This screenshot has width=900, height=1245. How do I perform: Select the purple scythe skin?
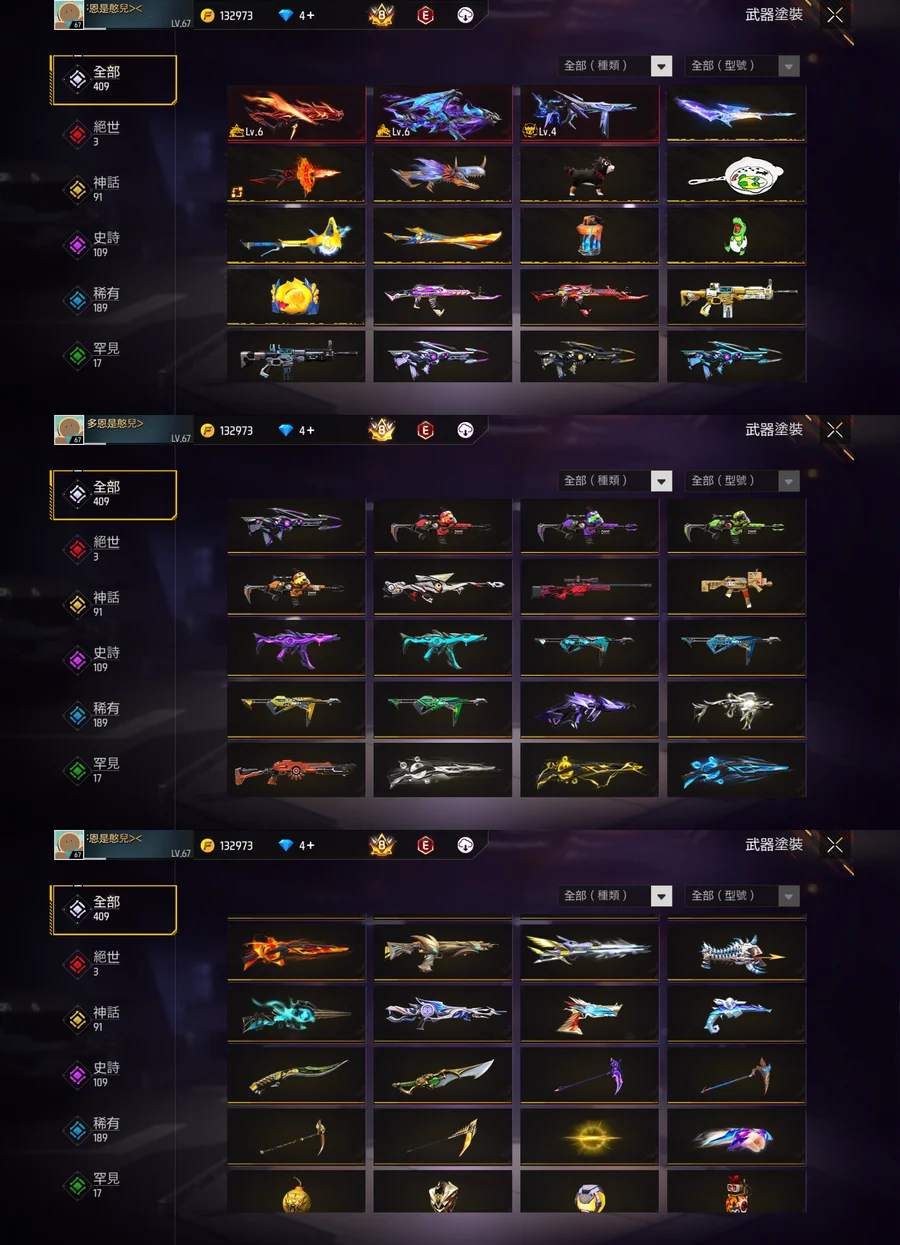click(x=589, y=1074)
